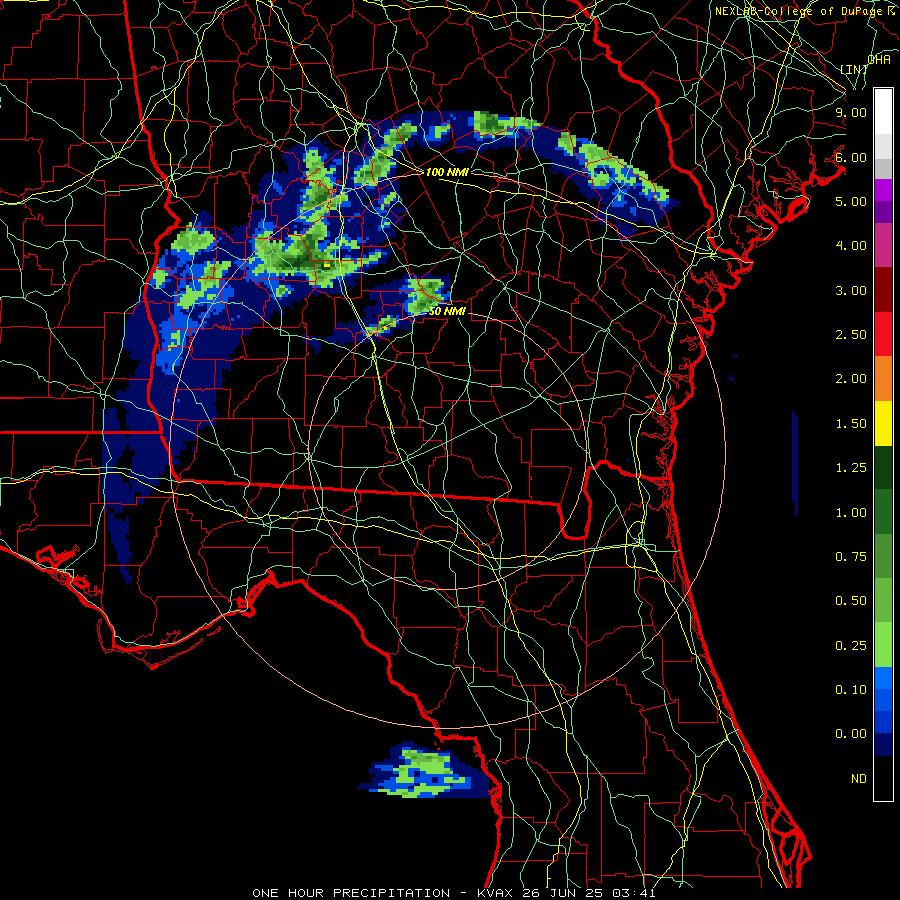The width and height of the screenshot is (900, 900).
Task: Click the 2.00 scale label
Action: (851, 379)
